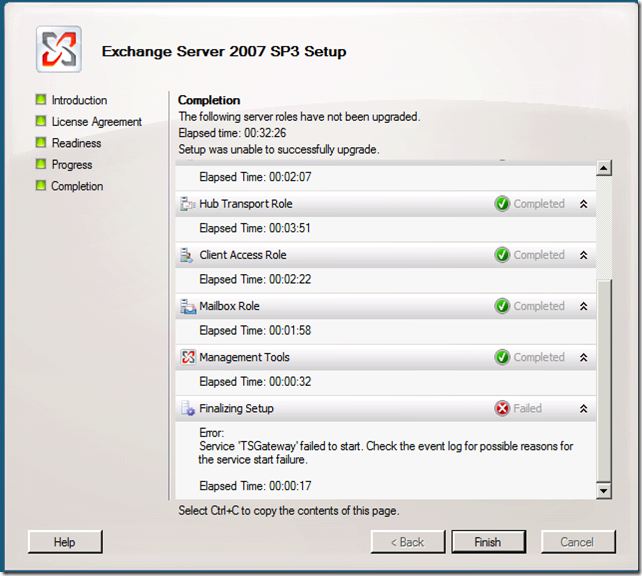Click the Mailbox Role icon
Image resolution: width=642 pixels, height=576 pixels.
(188, 306)
